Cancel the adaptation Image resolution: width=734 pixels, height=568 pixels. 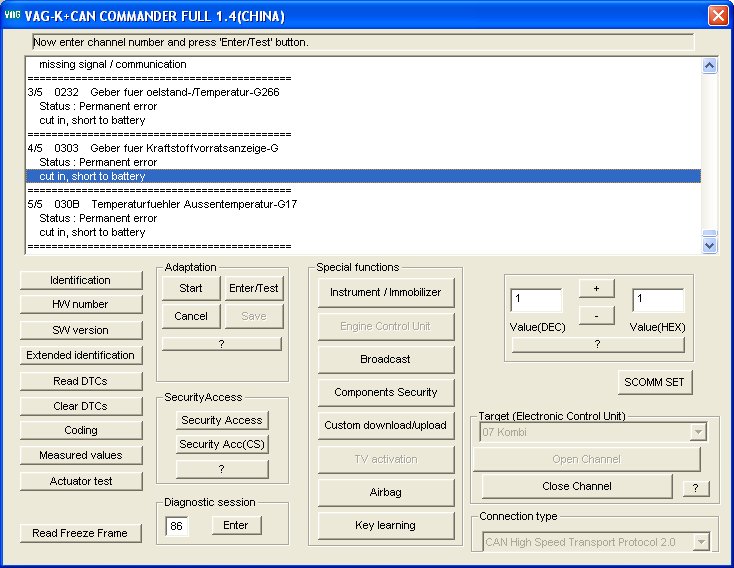[191, 316]
